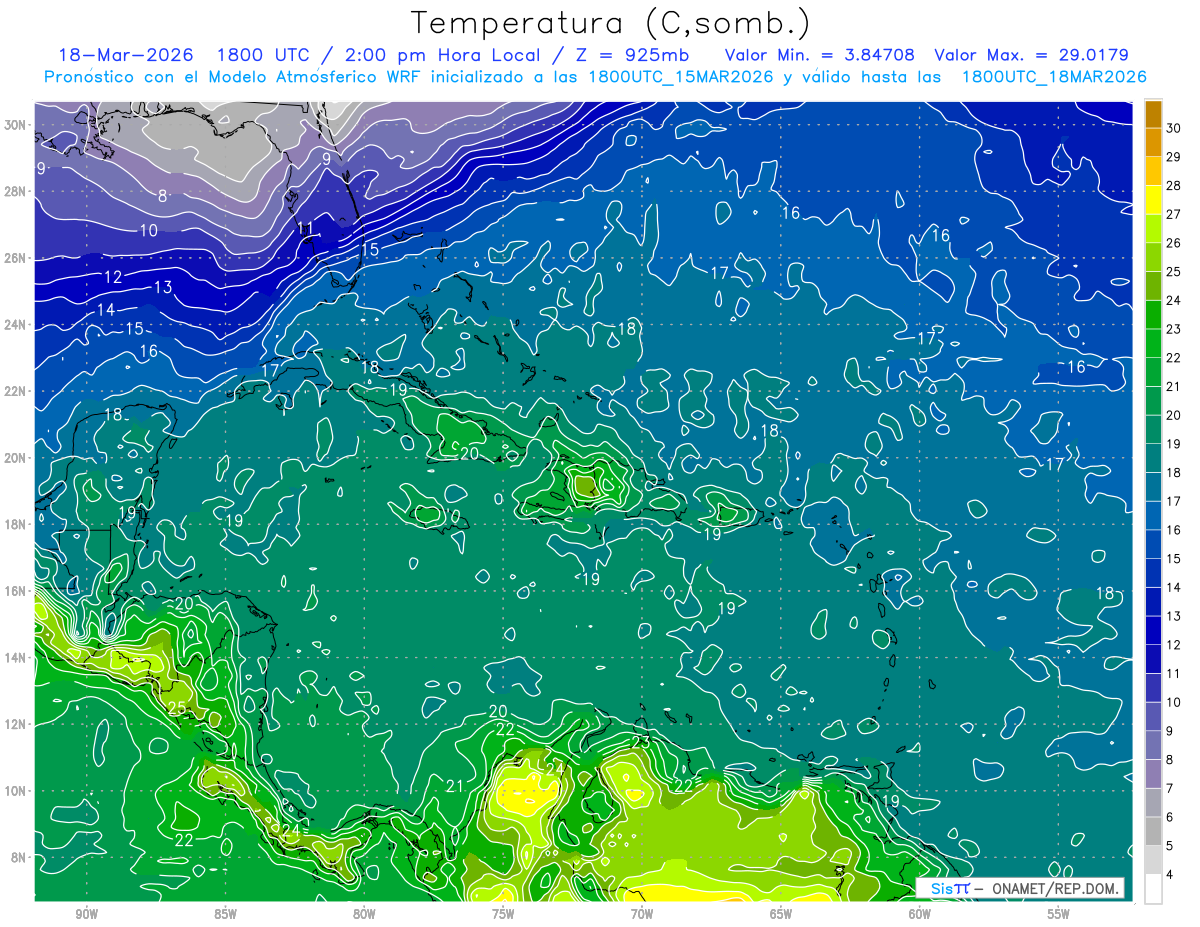Click latitude axis label "18N"
Viewport: 1200px width, 927px height.
click(15, 524)
